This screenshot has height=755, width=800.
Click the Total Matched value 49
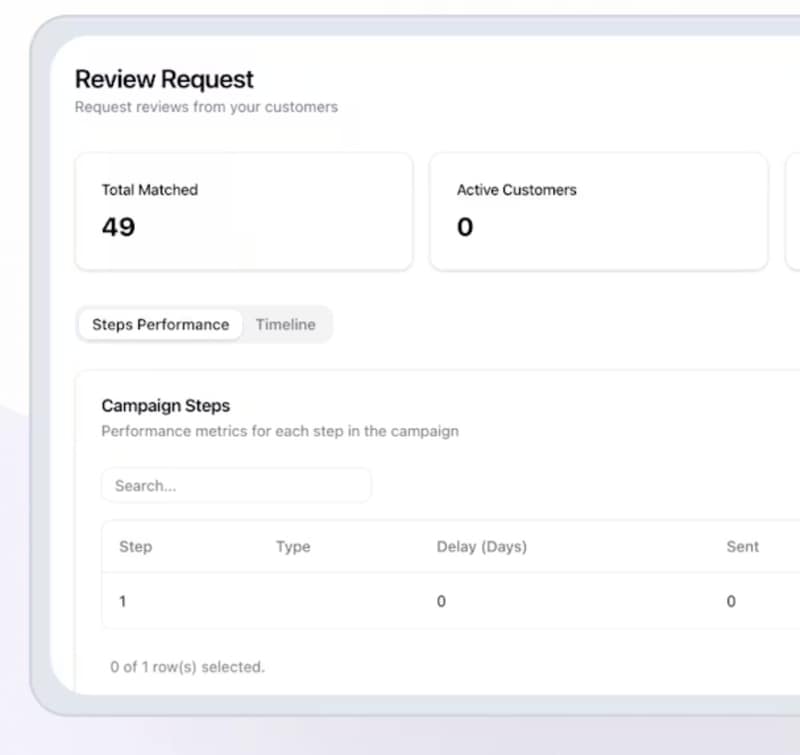[118, 227]
